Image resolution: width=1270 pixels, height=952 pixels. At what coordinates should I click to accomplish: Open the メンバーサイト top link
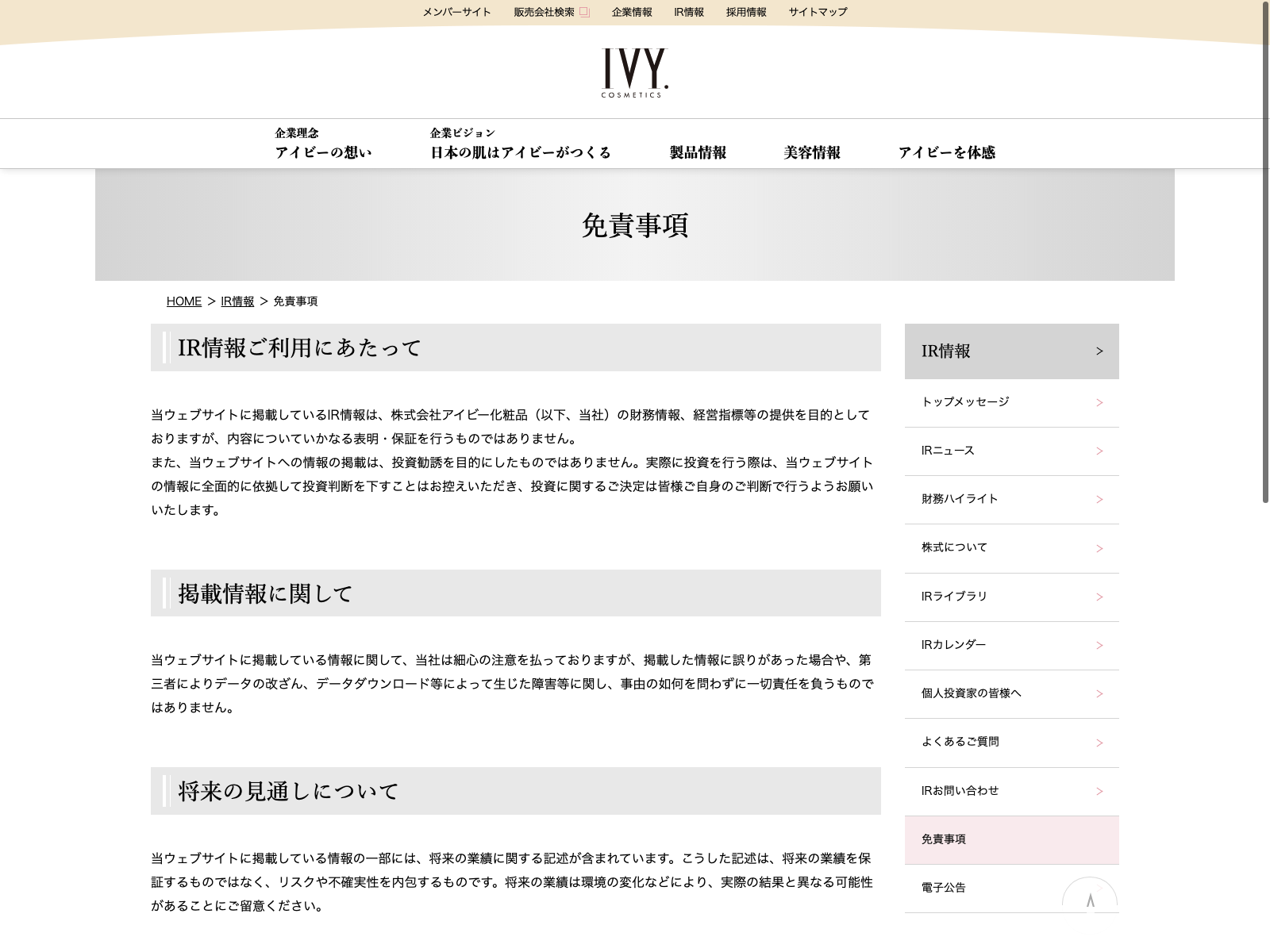click(456, 12)
